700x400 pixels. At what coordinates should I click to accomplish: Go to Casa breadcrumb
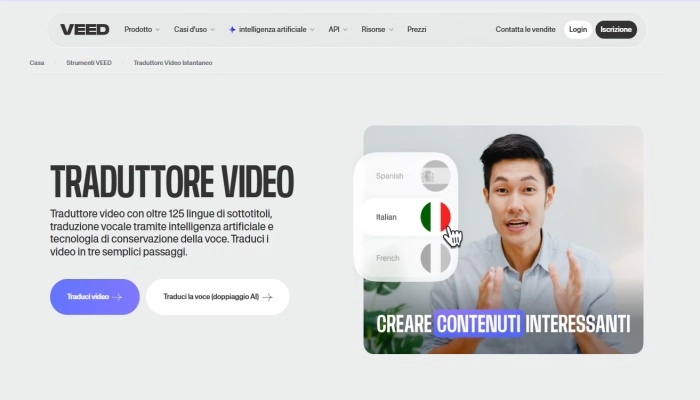click(x=37, y=63)
